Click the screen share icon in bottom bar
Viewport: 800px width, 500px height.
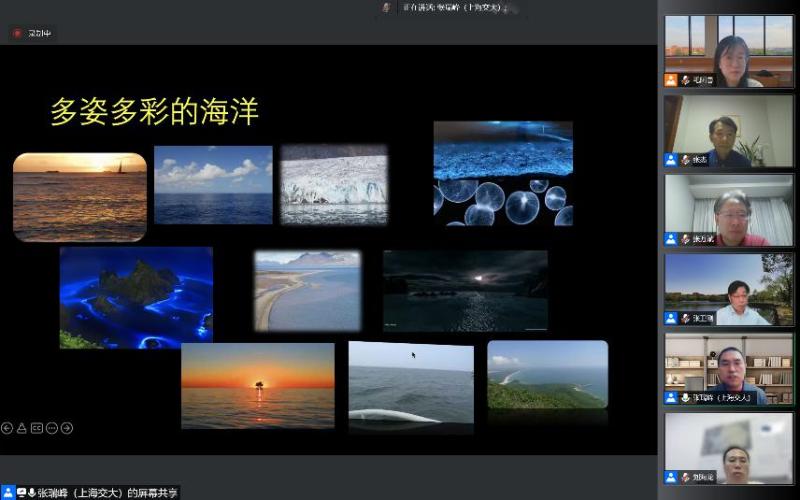(x=20, y=493)
